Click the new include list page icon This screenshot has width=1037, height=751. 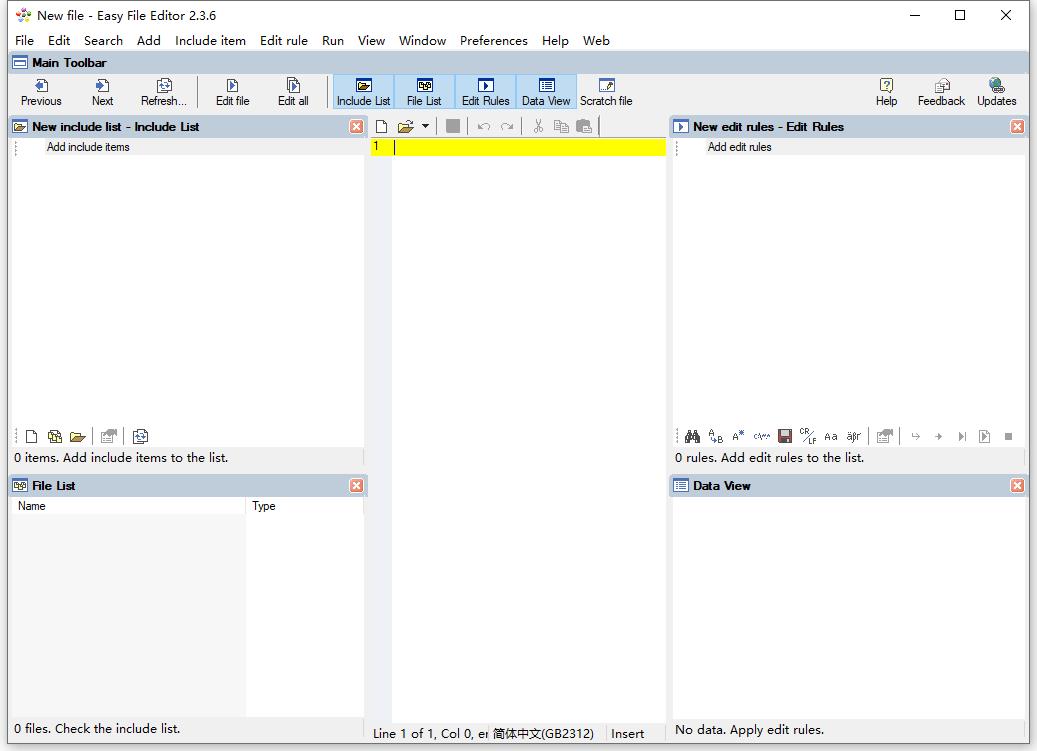[31, 436]
